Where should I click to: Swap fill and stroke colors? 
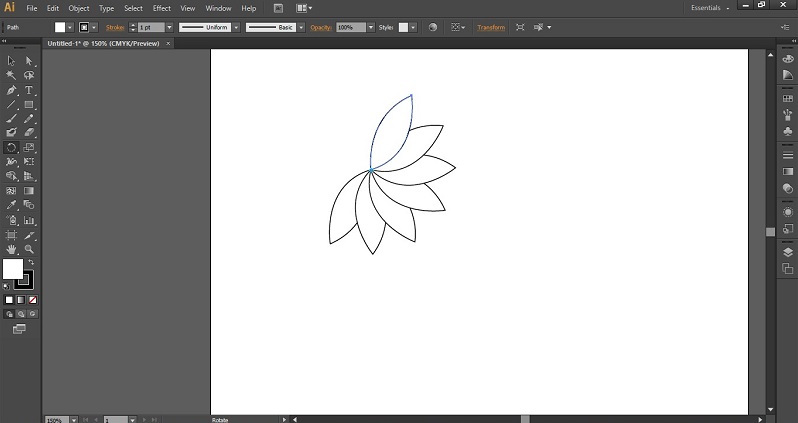coord(30,262)
